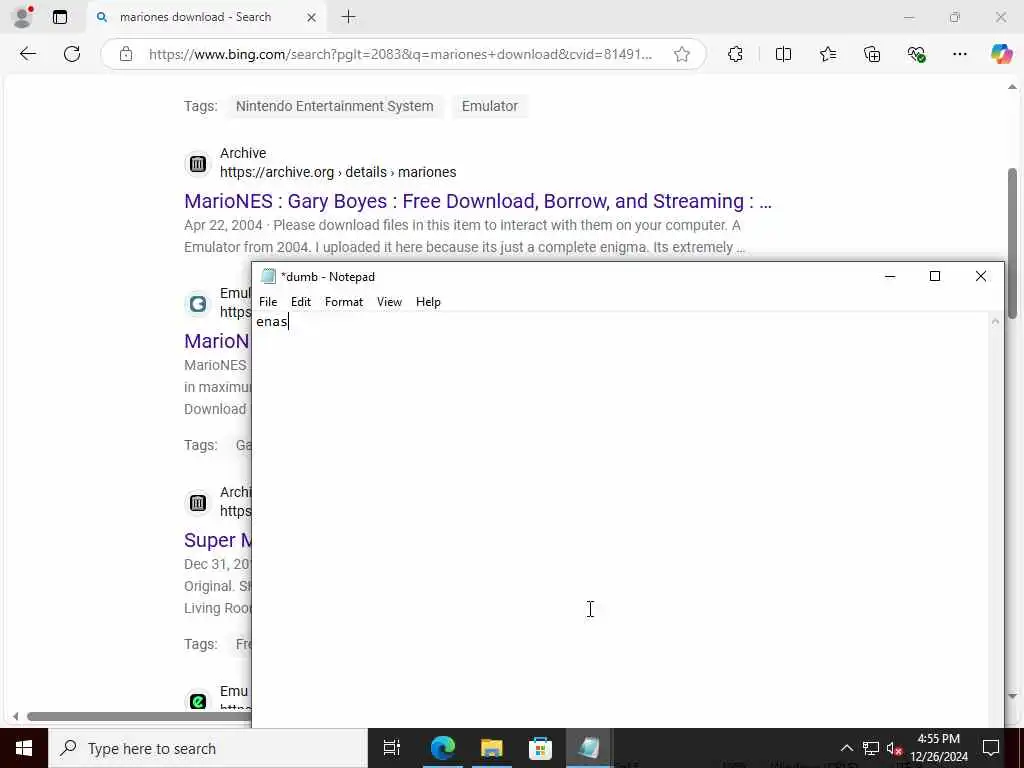View site information lock icon
Screen dimensions: 1024x768
pyautogui.click(x=126, y=54)
